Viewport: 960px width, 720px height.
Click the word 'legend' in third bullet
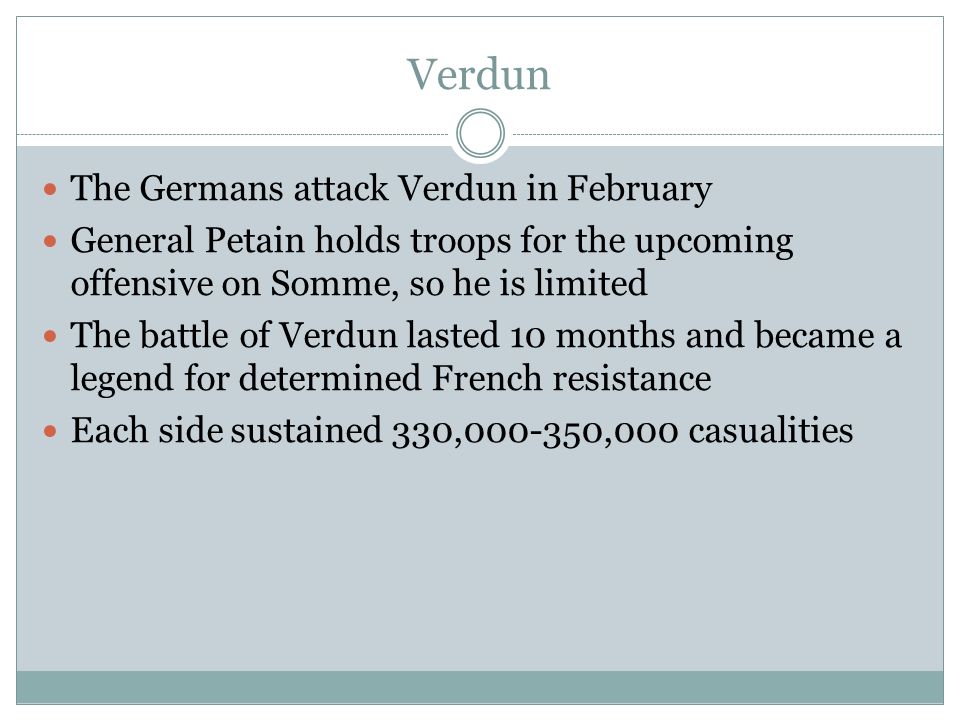(122, 380)
